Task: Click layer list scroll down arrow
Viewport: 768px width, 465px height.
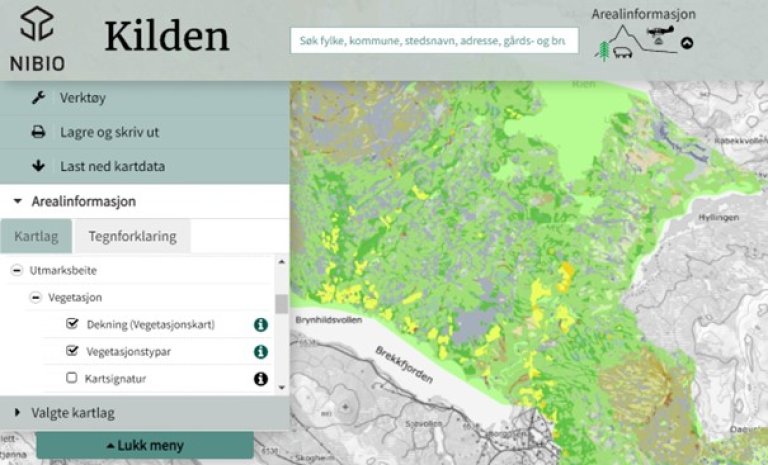Action: tap(282, 388)
